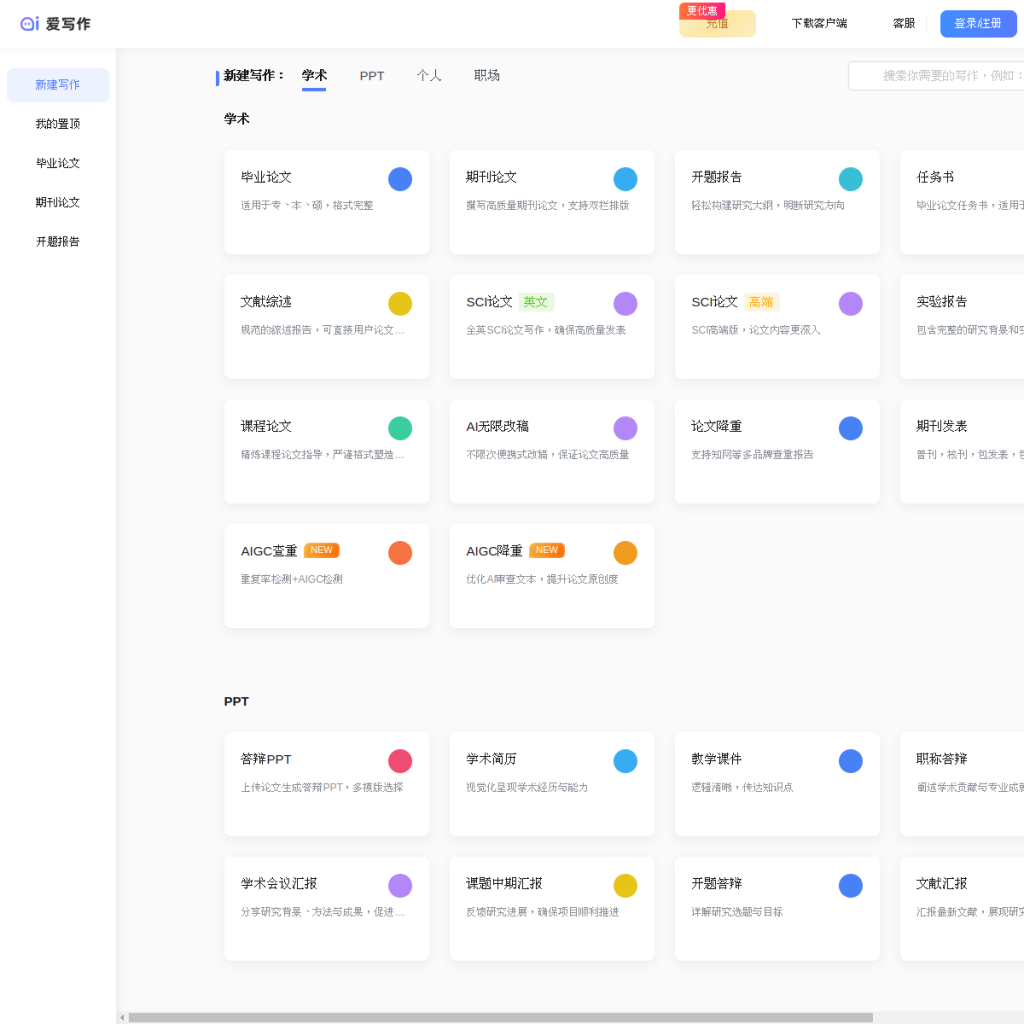Open the 文献汇报 card

[x=962, y=908]
